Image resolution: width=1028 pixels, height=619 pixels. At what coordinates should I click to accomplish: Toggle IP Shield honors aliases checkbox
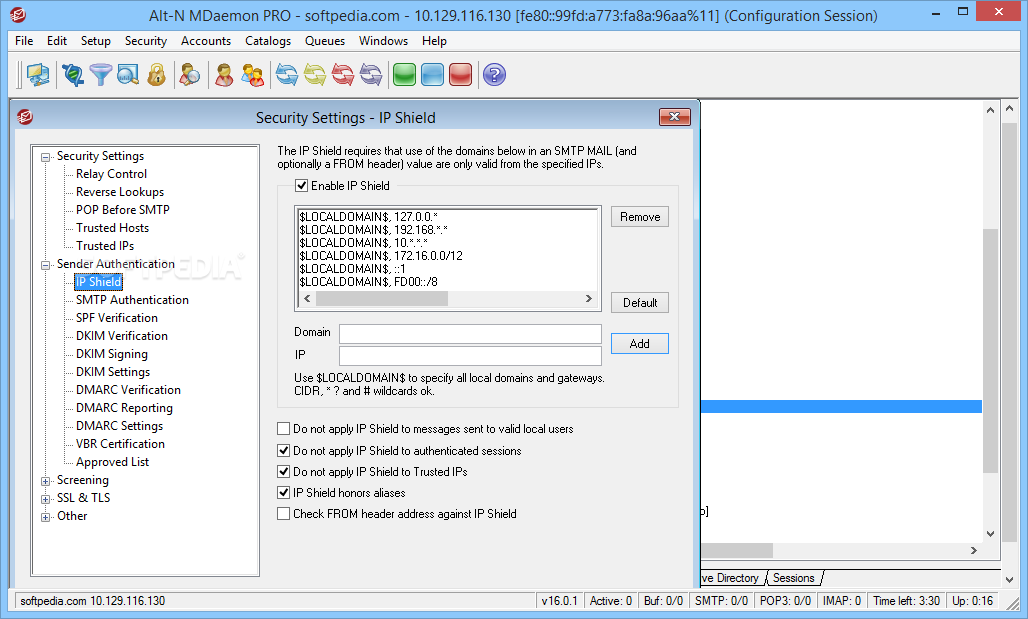(x=283, y=492)
